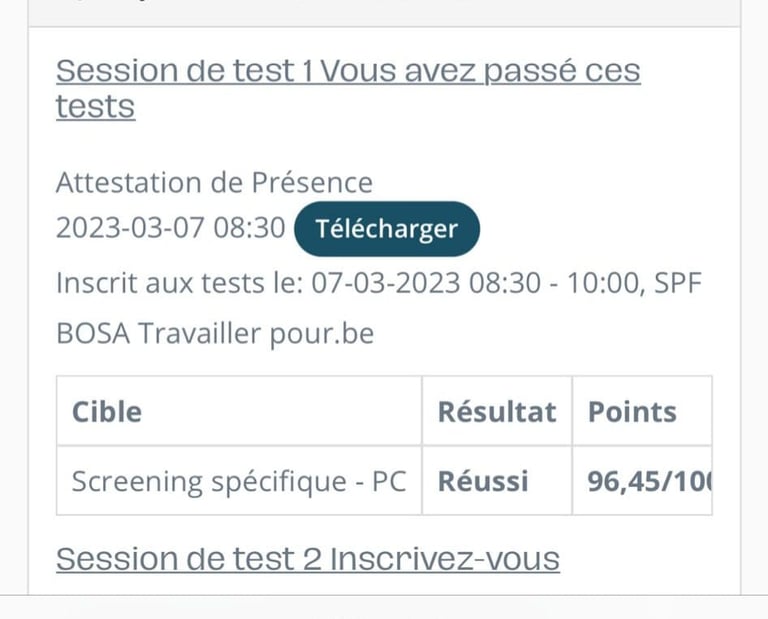Select the Points column header
768x619 pixels.
pyautogui.click(x=632, y=412)
